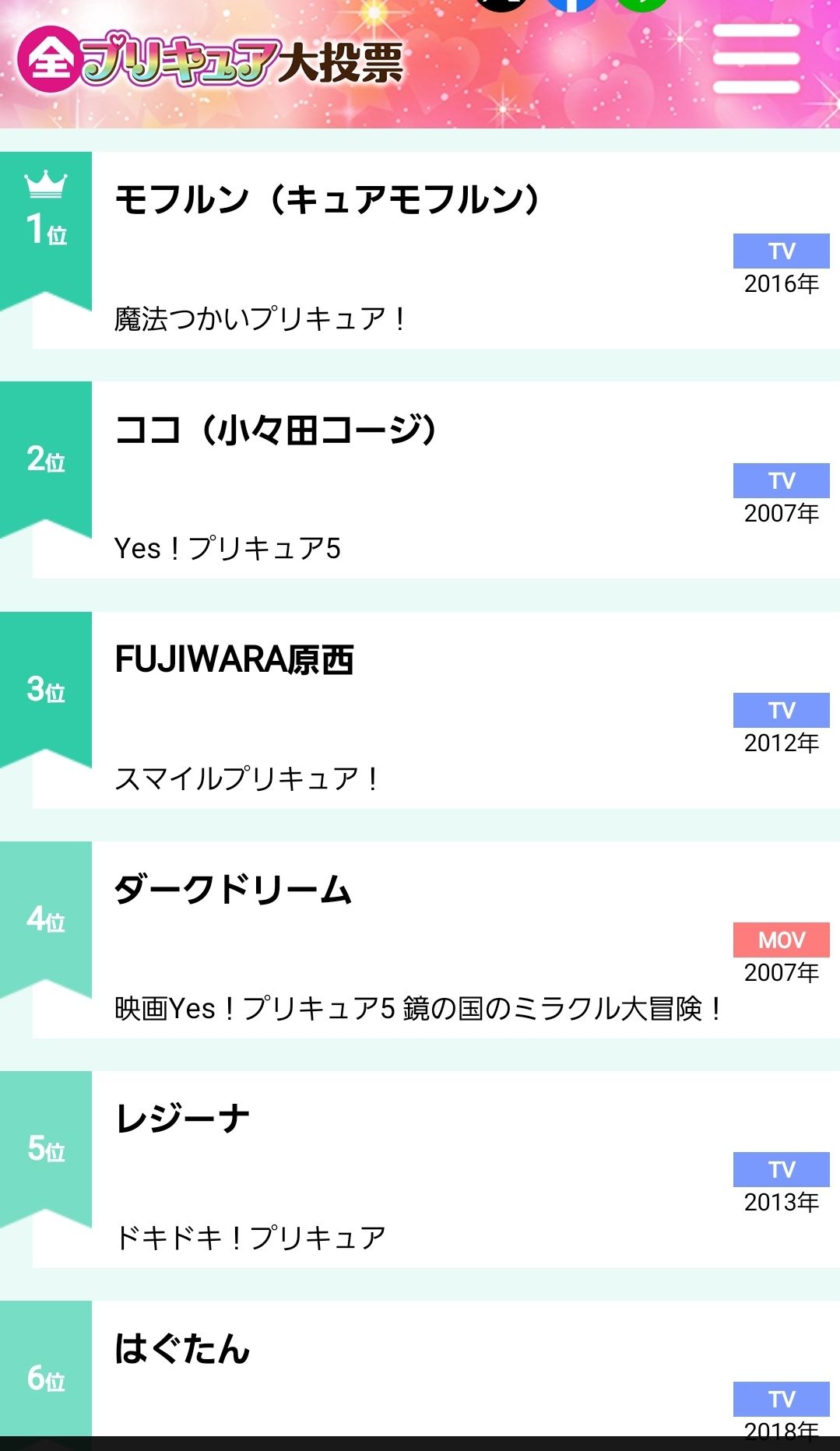Tap the 全プリキュア大投票 logo
Screen dimensions: 840x1451
point(210,59)
